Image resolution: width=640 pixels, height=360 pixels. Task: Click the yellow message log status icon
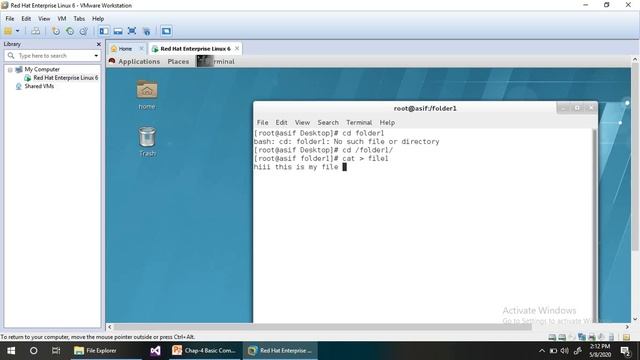626,337
